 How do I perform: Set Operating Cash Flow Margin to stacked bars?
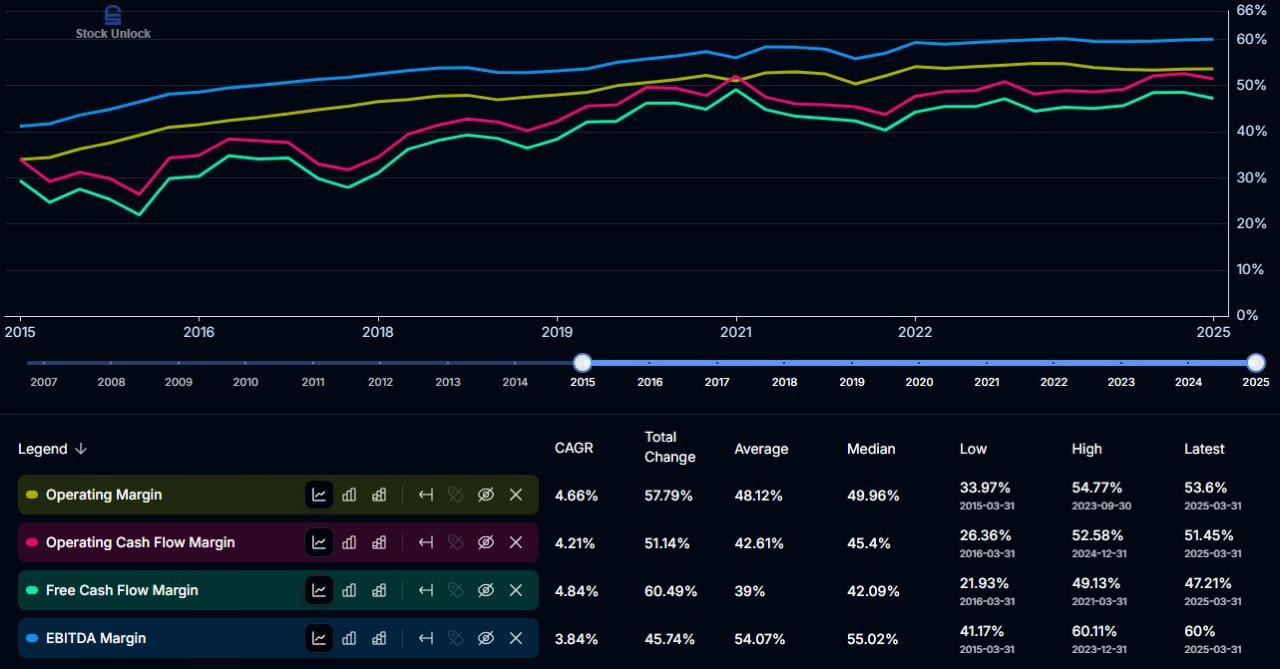coord(379,542)
